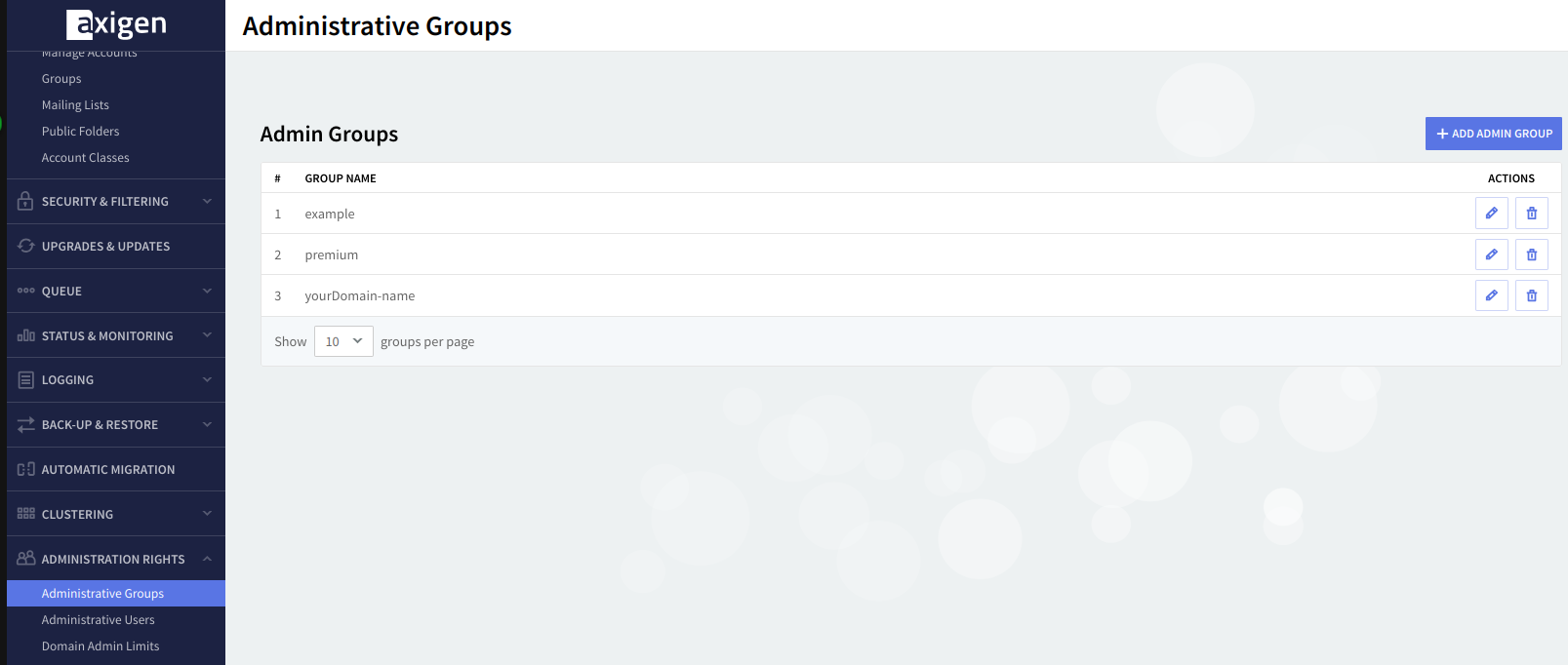This screenshot has width=1568, height=665.
Task: Open Mailing Lists in sidebar
Action: click(x=75, y=105)
